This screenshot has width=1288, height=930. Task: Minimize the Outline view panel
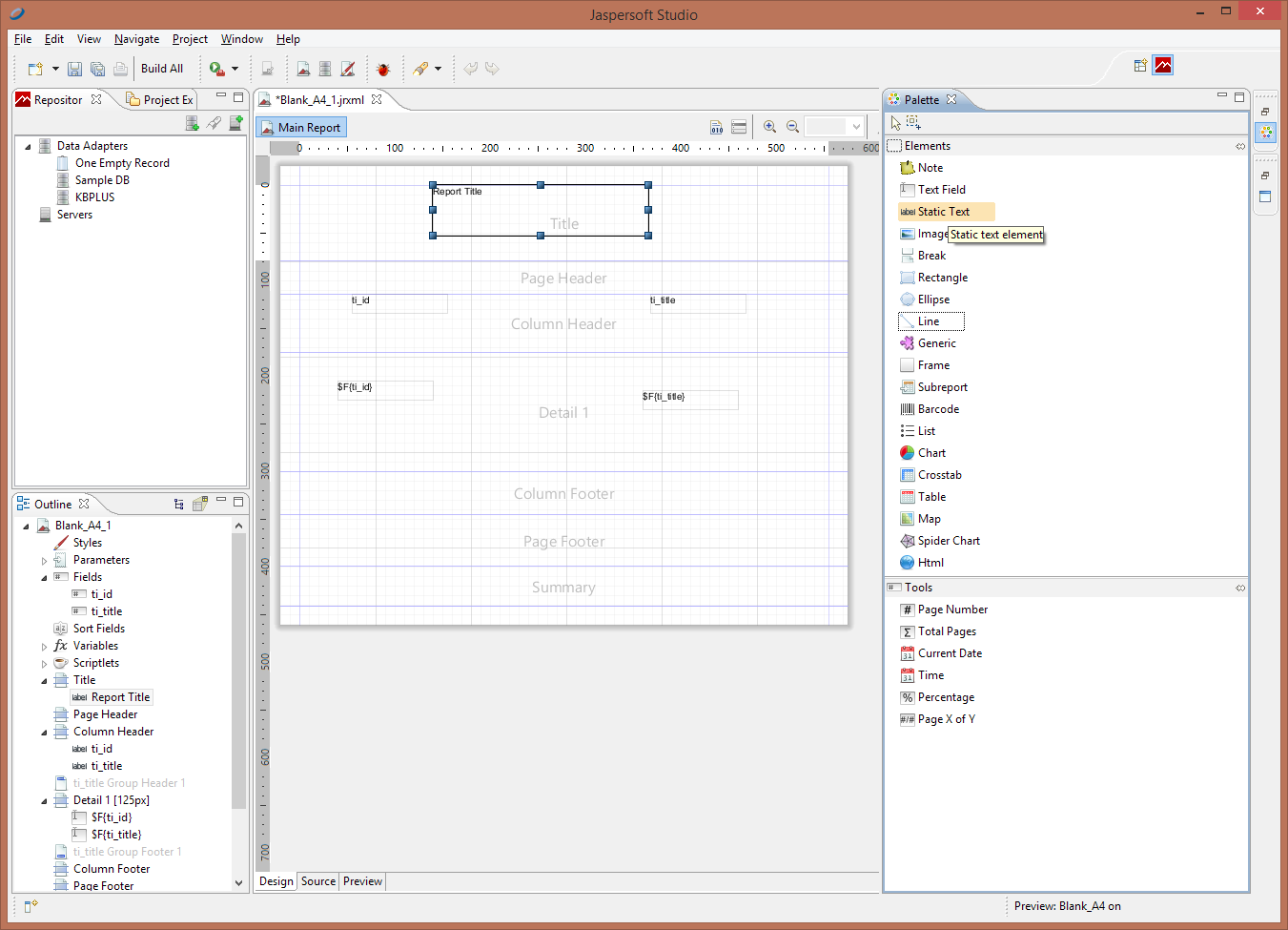coord(221,500)
